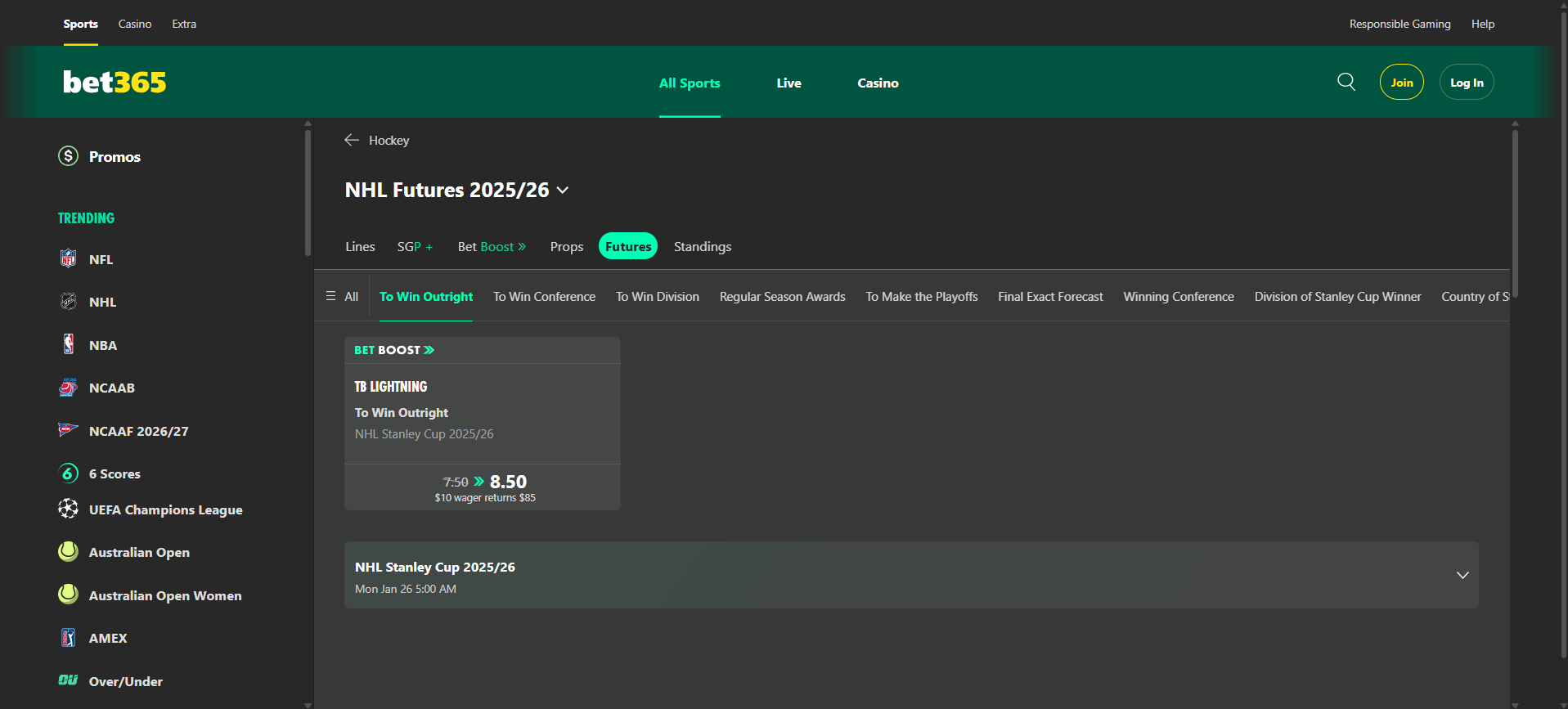Click the bet365 logo
1568x709 pixels.
click(x=115, y=82)
